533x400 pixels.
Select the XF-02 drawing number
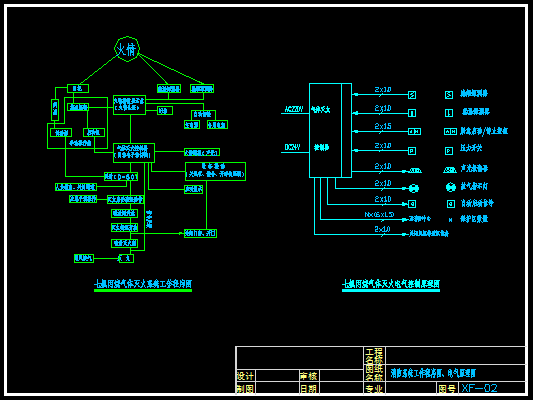tap(479, 388)
